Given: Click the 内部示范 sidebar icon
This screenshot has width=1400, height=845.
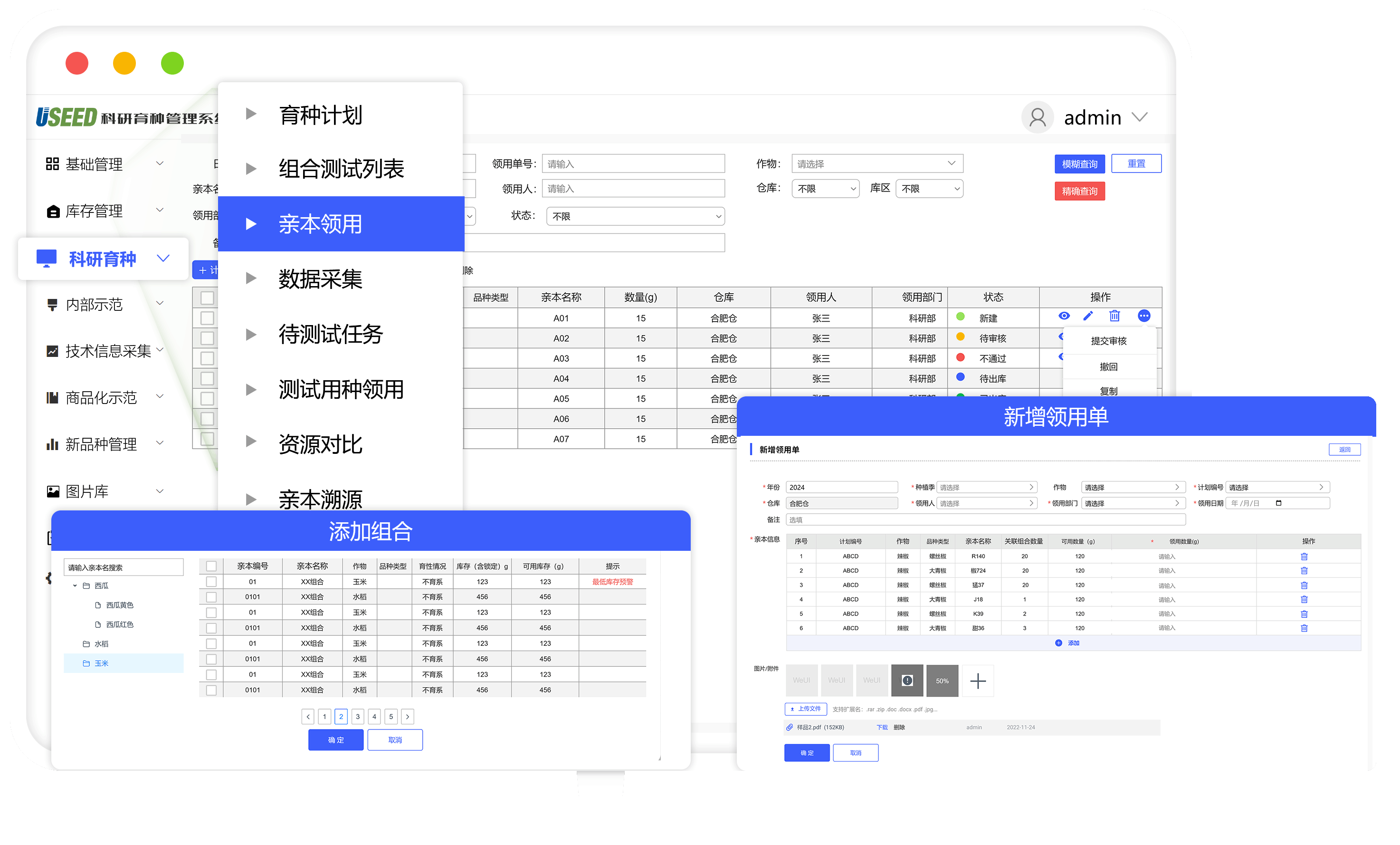Looking at the screenshot, I should pyautogui.click(x=52, y=305).
